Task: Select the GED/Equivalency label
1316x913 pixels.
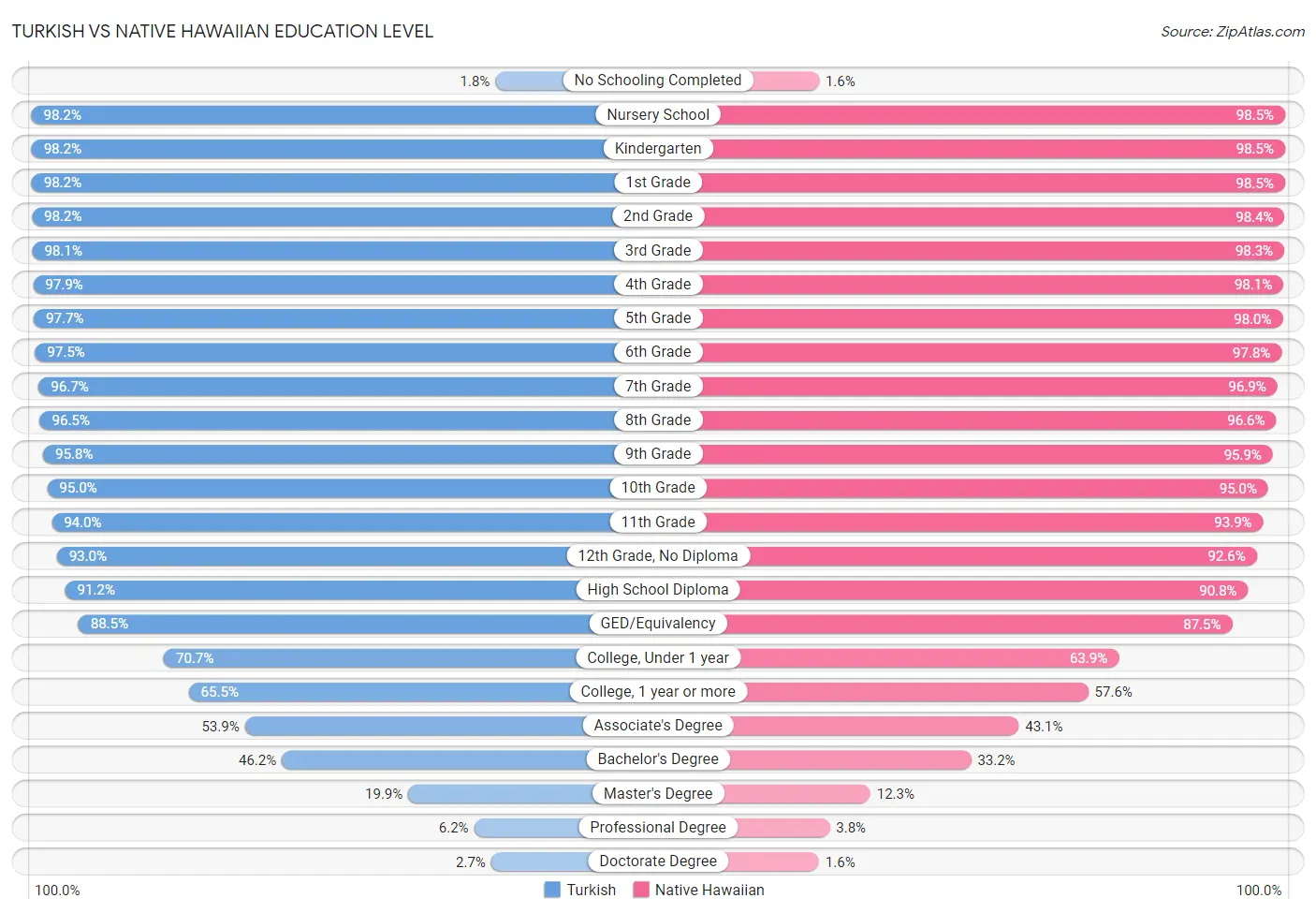Action: [658, 624]
